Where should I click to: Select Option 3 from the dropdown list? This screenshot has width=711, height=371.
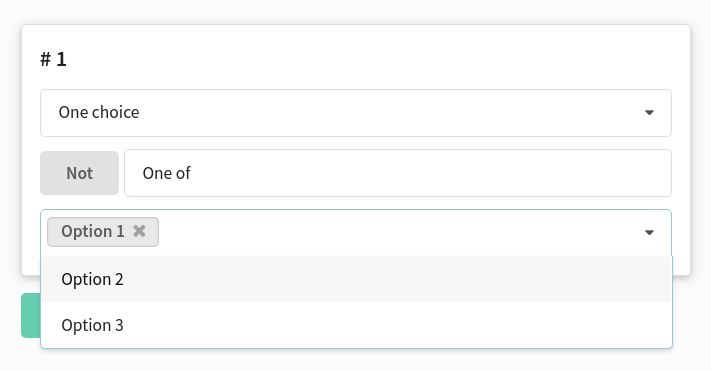[356, 325]
